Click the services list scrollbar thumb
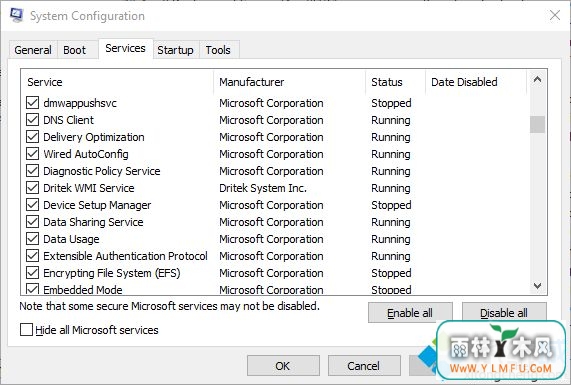 [537, 125]
